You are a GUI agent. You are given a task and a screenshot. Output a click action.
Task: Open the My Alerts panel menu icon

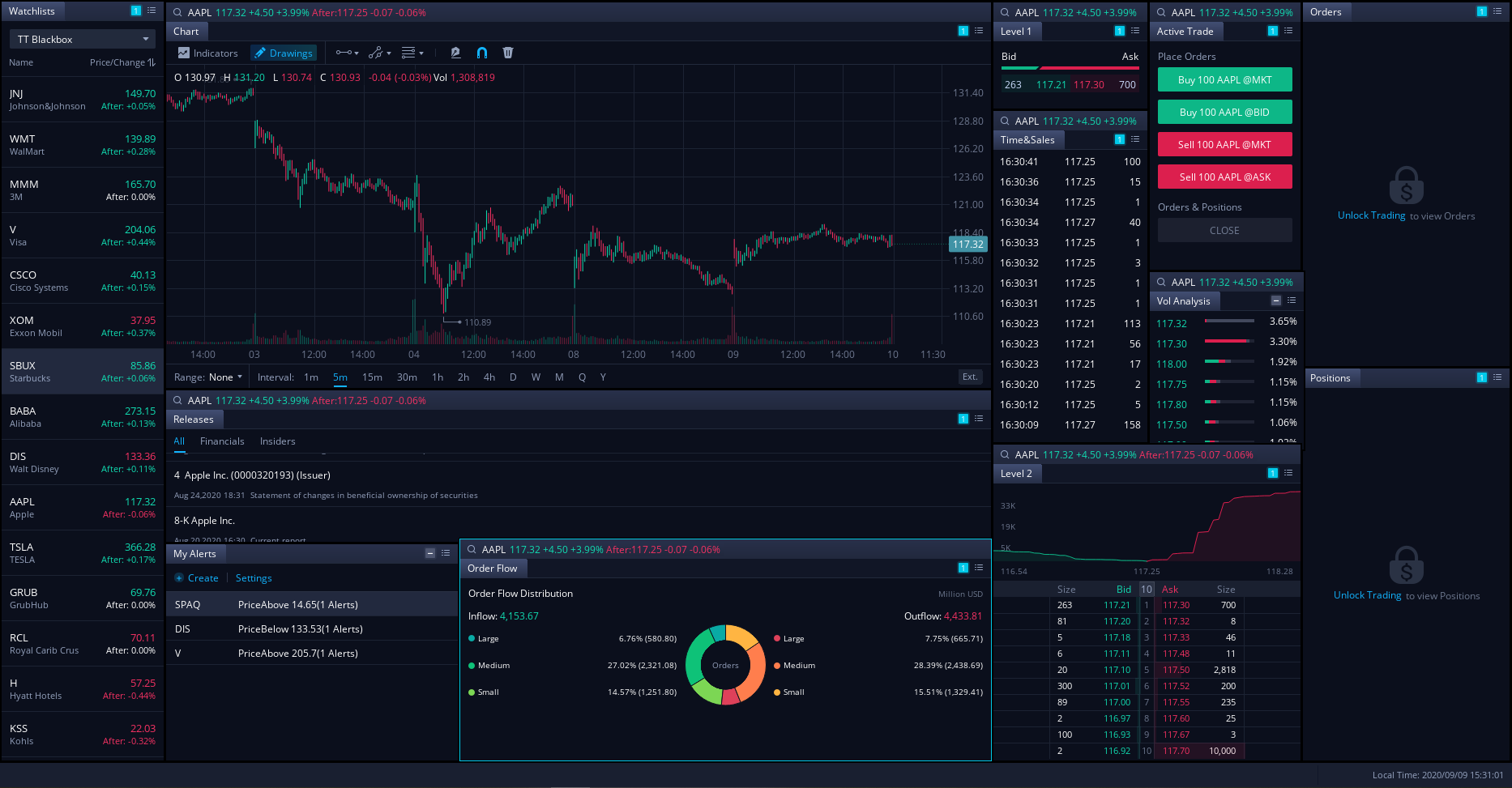[x=446, y=553]
